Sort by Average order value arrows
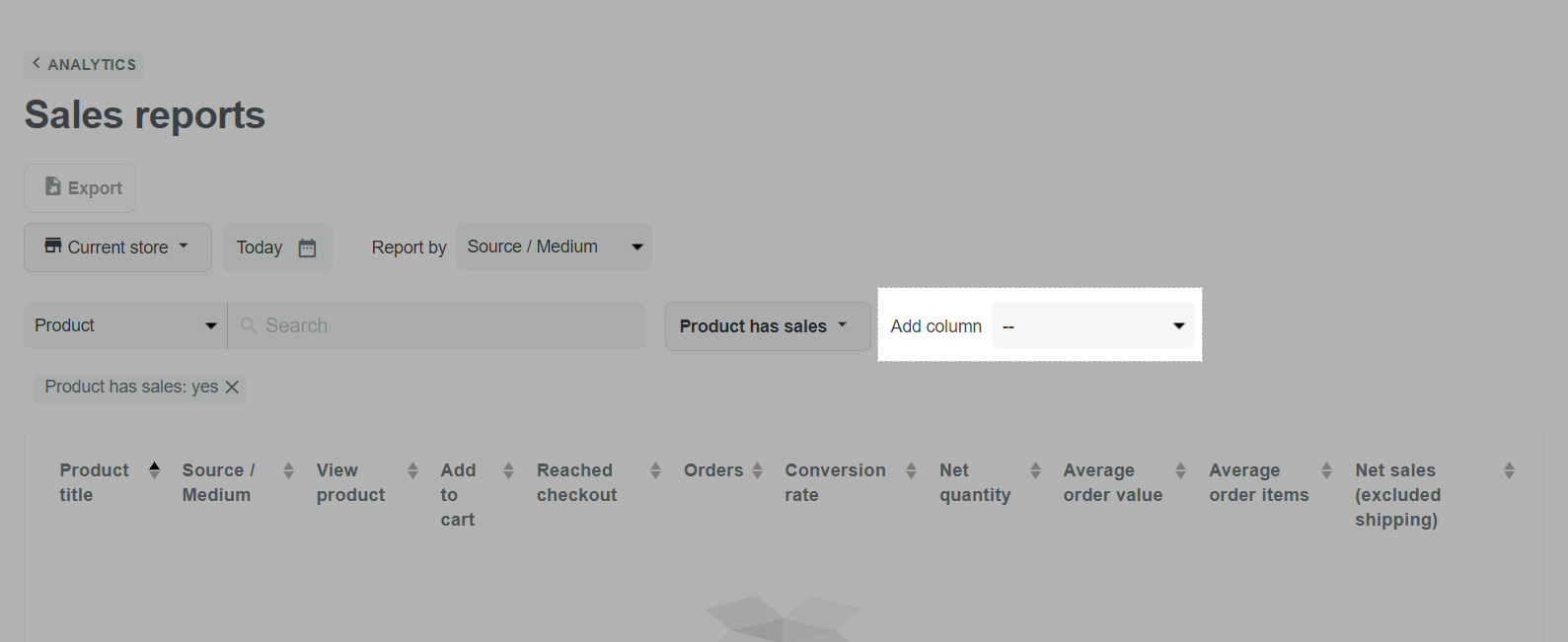 point(1180,470)
